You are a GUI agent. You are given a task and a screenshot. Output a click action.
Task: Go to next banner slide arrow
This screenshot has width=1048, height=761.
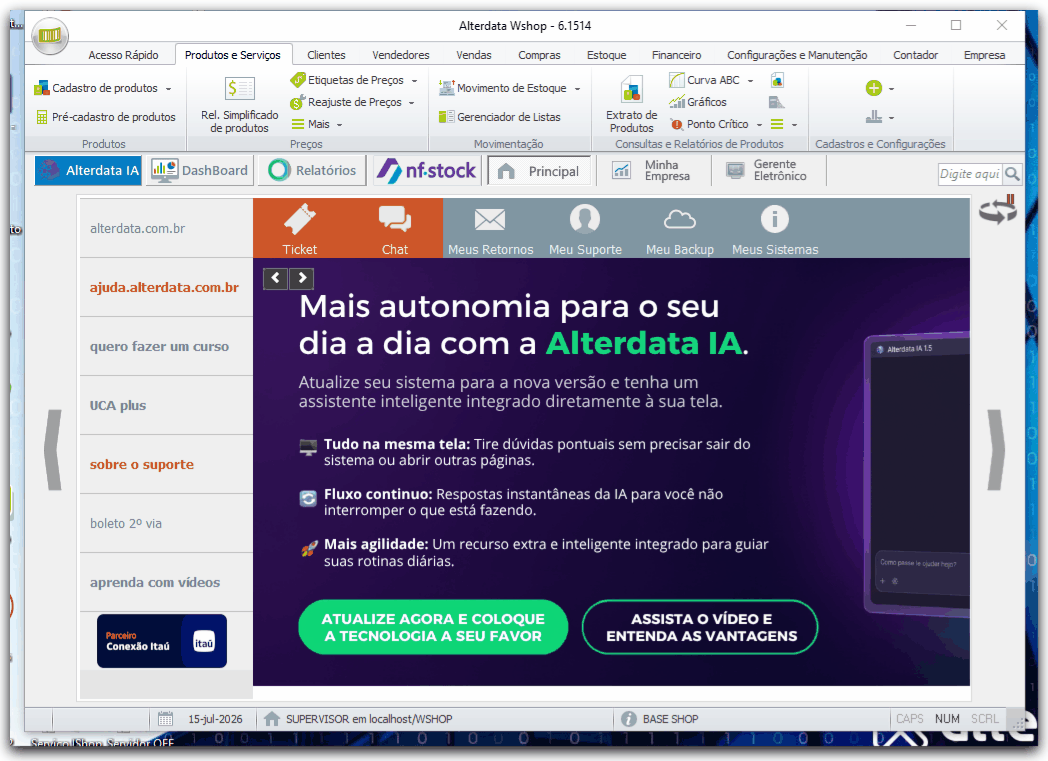[x=302, y=277]
